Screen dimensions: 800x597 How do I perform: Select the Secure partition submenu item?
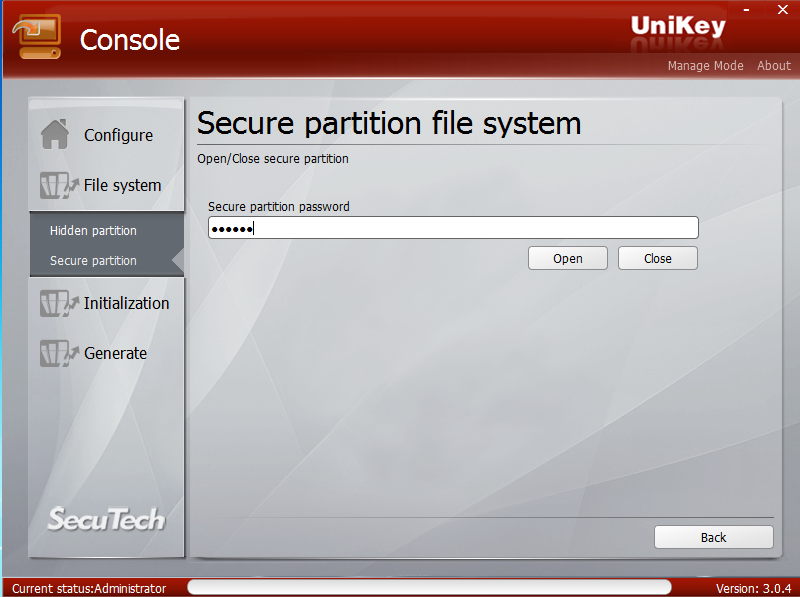pos(93,261)
